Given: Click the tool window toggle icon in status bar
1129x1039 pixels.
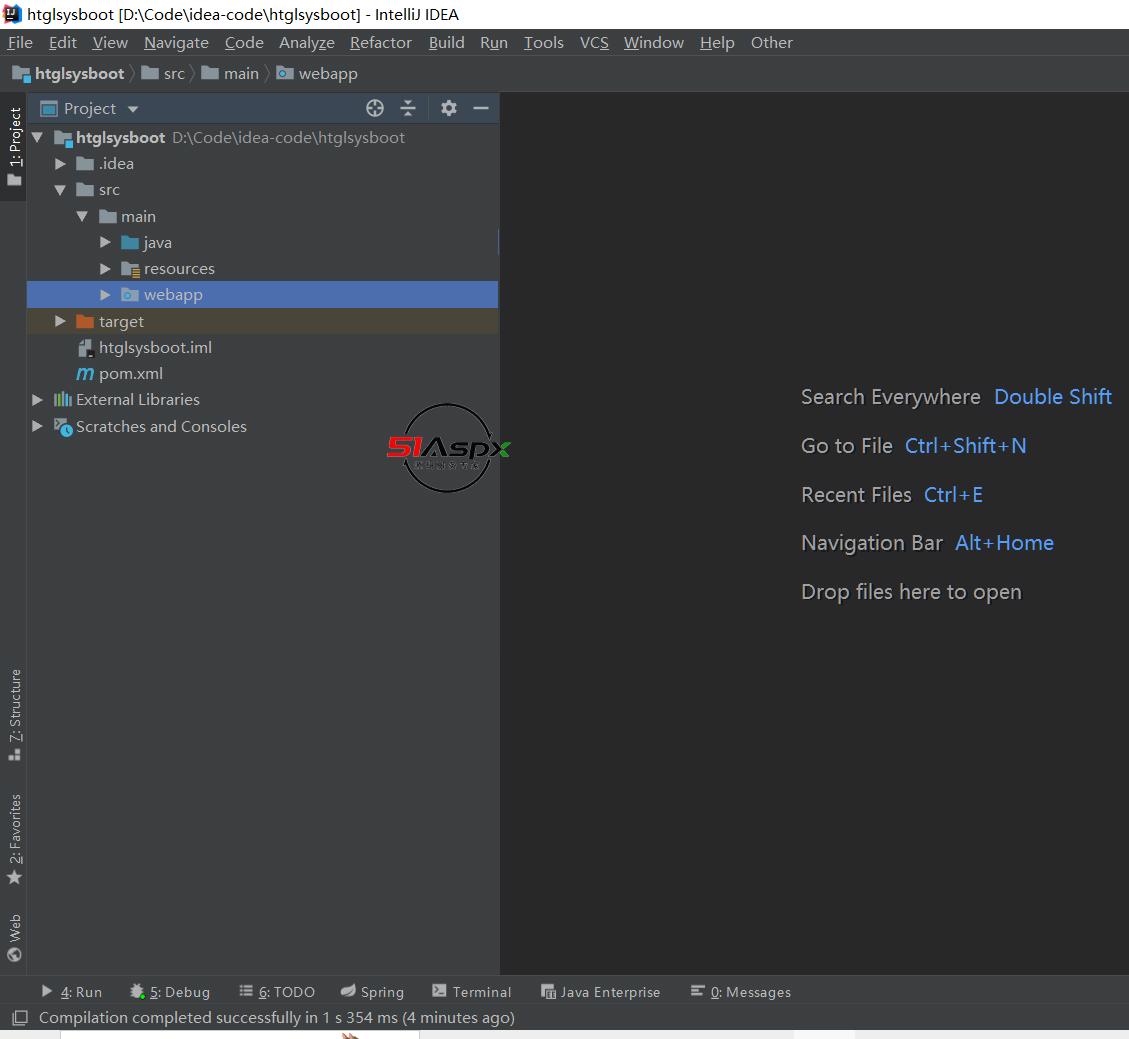Looking at the screenshot, I should pos(19,1017).
